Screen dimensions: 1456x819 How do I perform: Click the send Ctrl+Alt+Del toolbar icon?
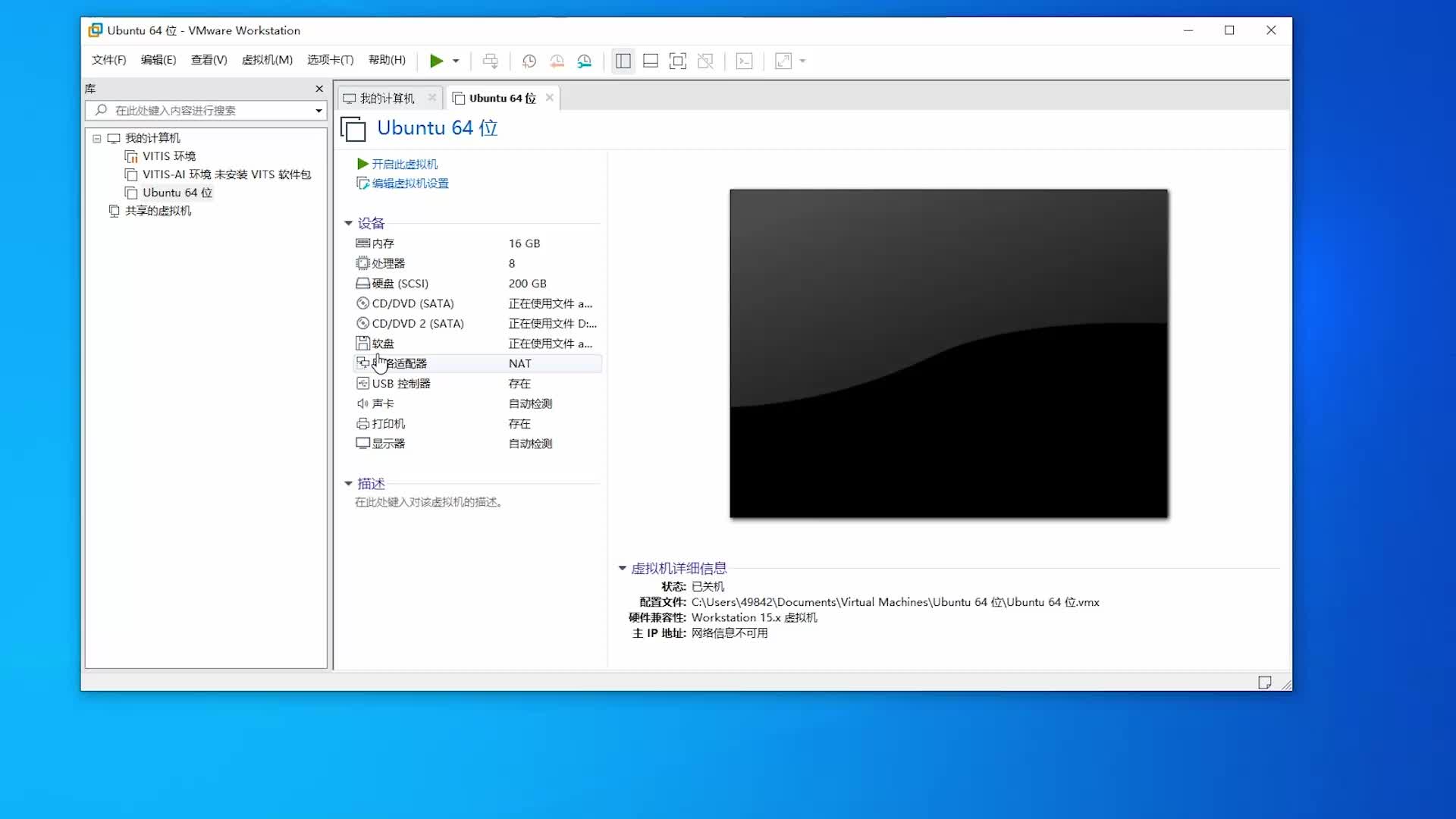pyautogui.click(x=491, y=61)
